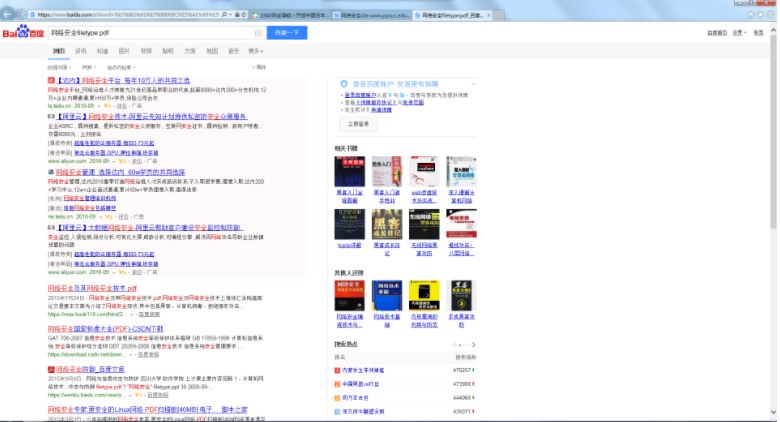This screenshot has width=780, height=422.
Task: Click the browser back arrow button
Action: (7, 14)
